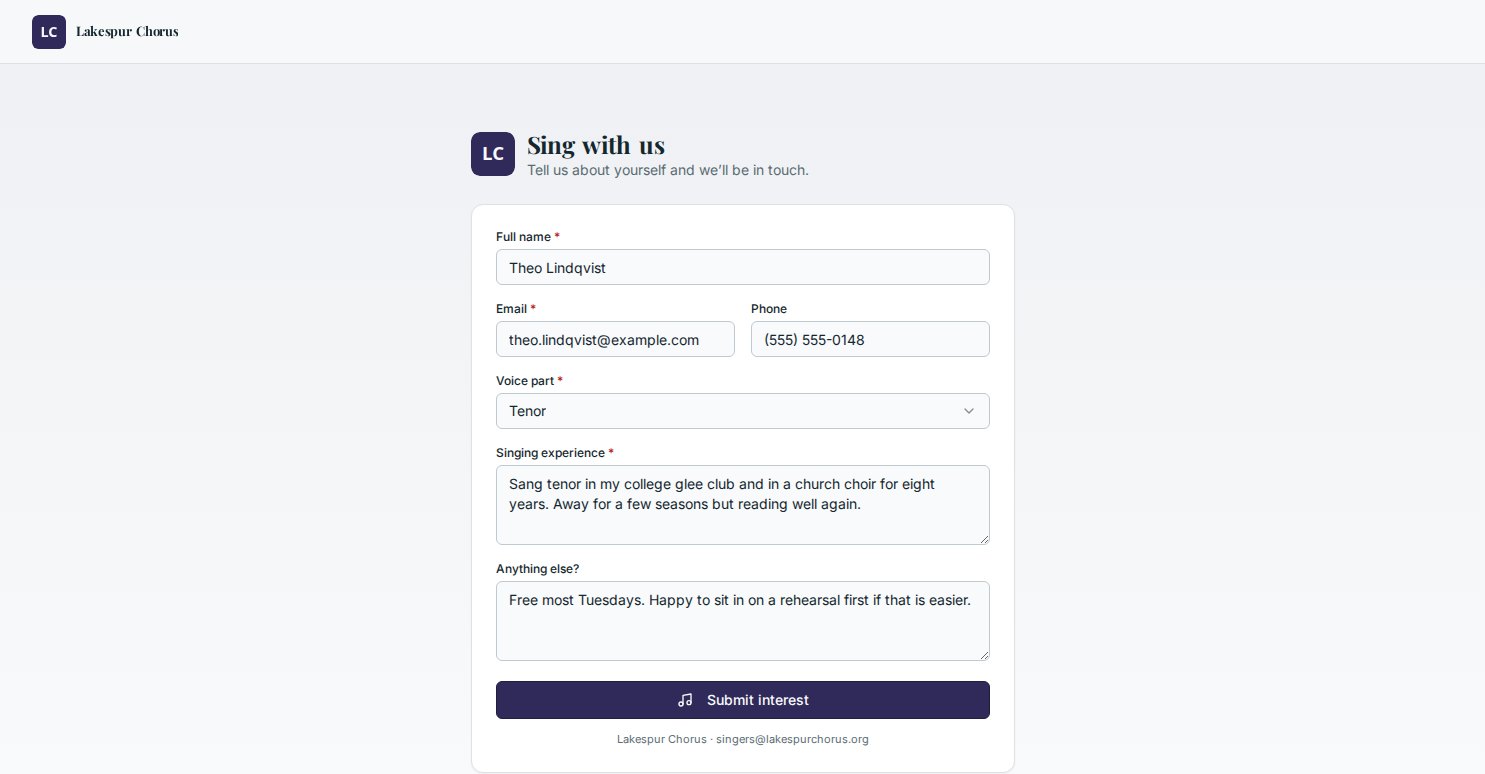This screenshot has width=1485, height=774.
Task: Click the Singing experience label
Action: tap(550, 453)
